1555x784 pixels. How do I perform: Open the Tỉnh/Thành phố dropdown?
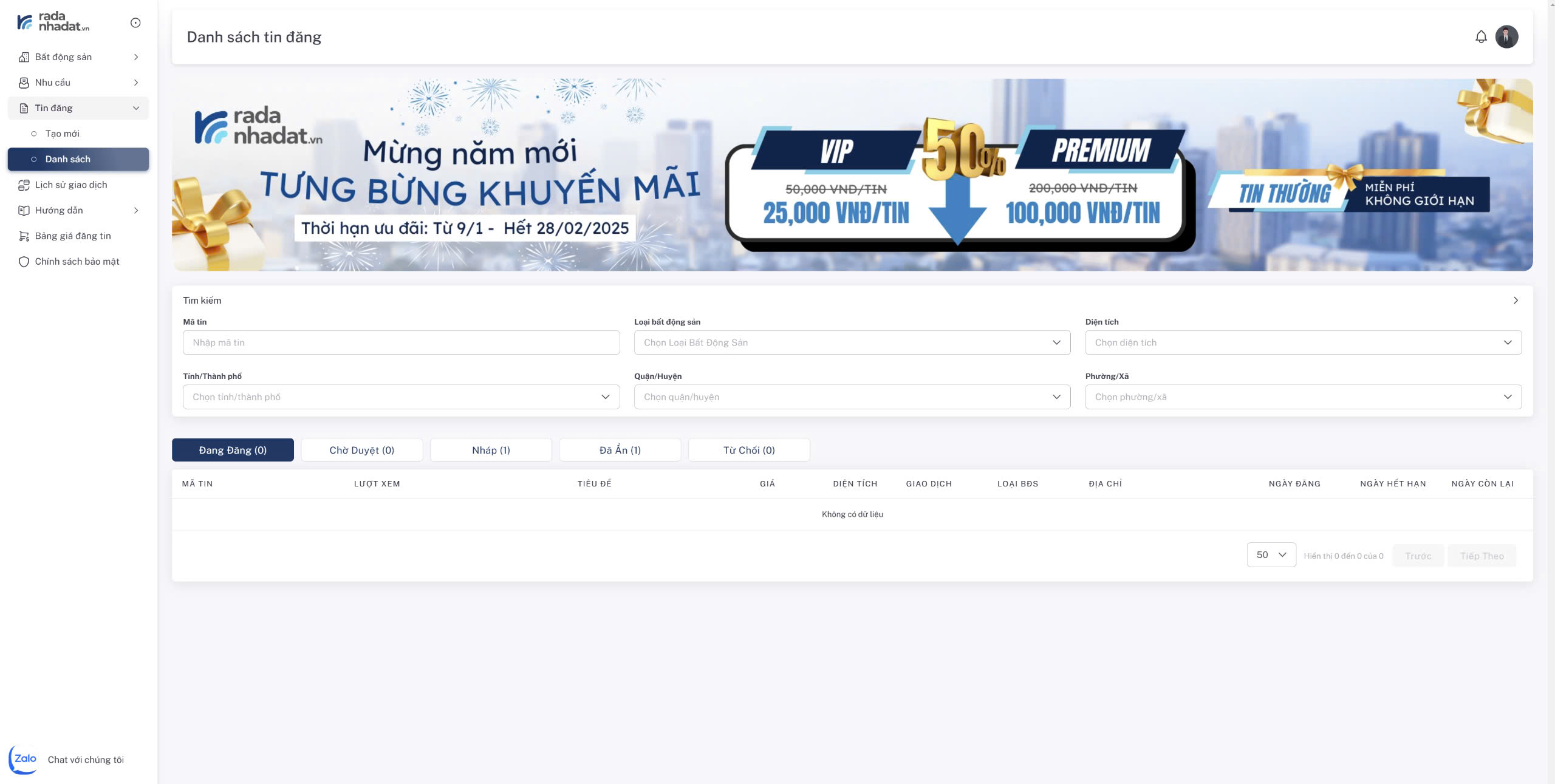click(x=401, y=397)
